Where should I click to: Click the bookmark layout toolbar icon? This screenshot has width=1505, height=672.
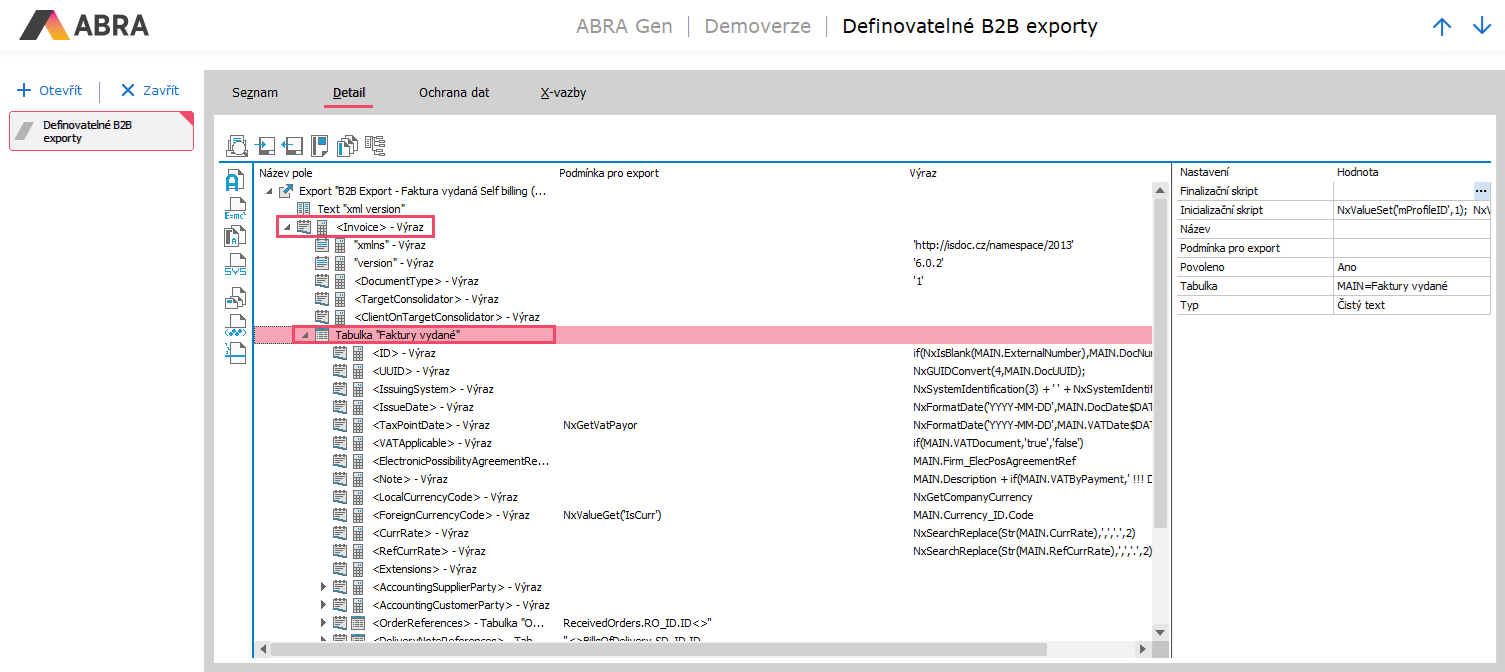point(319,146)
